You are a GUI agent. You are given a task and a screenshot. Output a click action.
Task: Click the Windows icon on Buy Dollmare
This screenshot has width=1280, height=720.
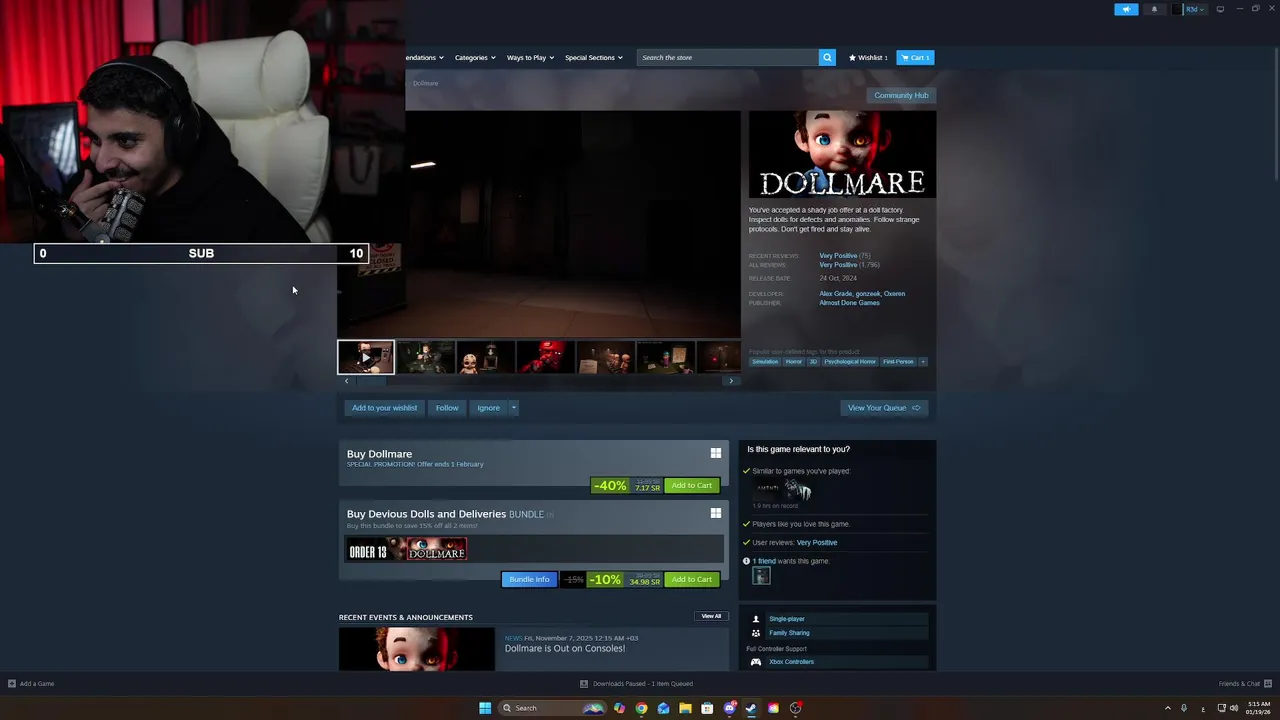click(716, 453)
